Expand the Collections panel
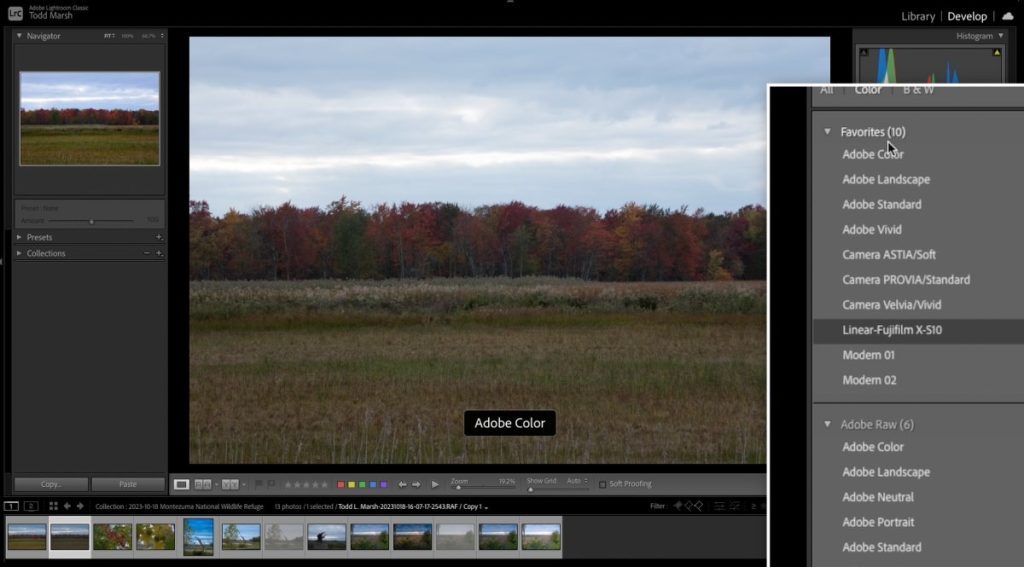The image size is (1024, 567). (19, 253)
